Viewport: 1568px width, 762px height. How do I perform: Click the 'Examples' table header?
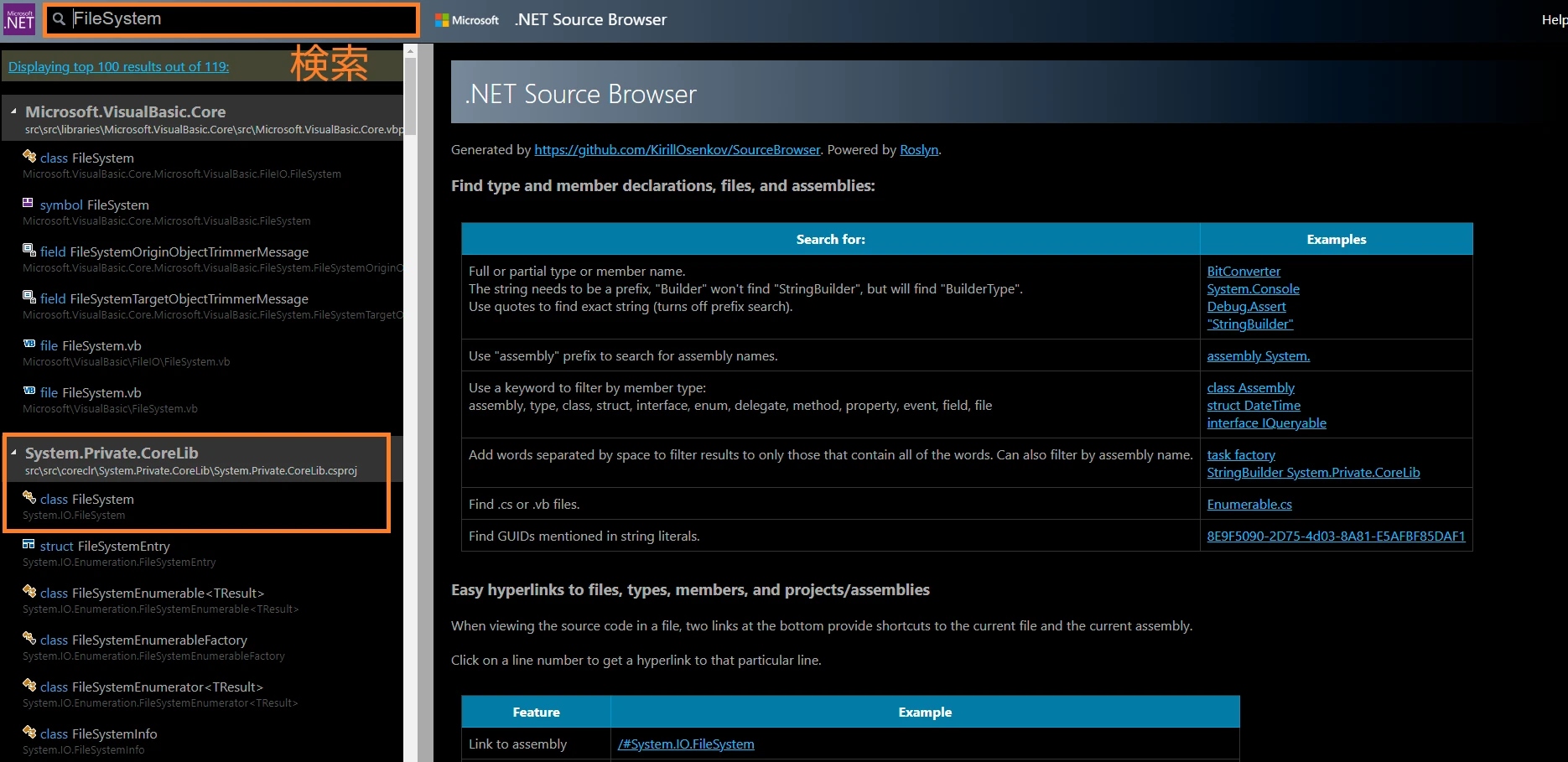(1336, 239)
